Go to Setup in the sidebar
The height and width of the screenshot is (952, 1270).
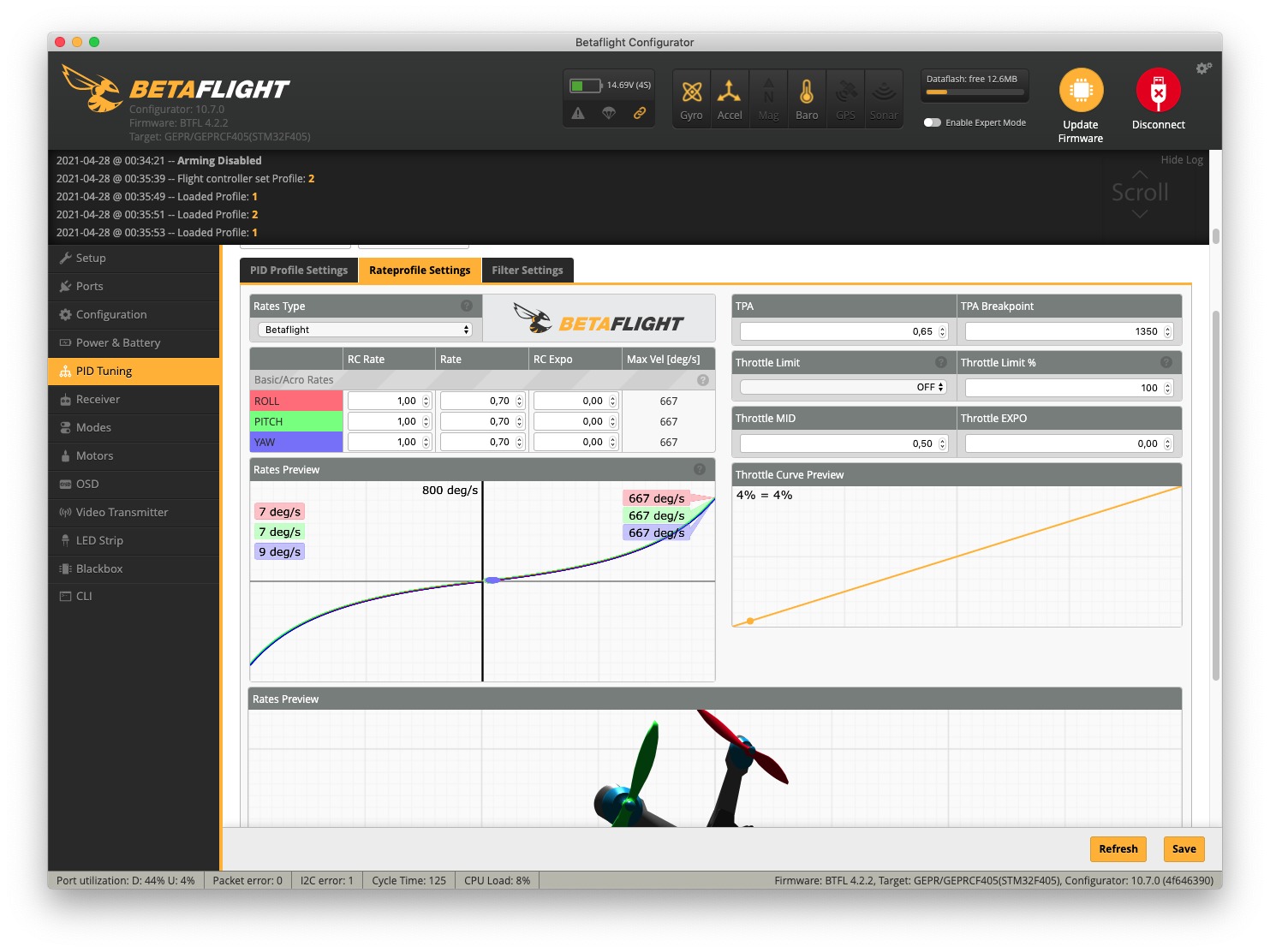[134, 258]
